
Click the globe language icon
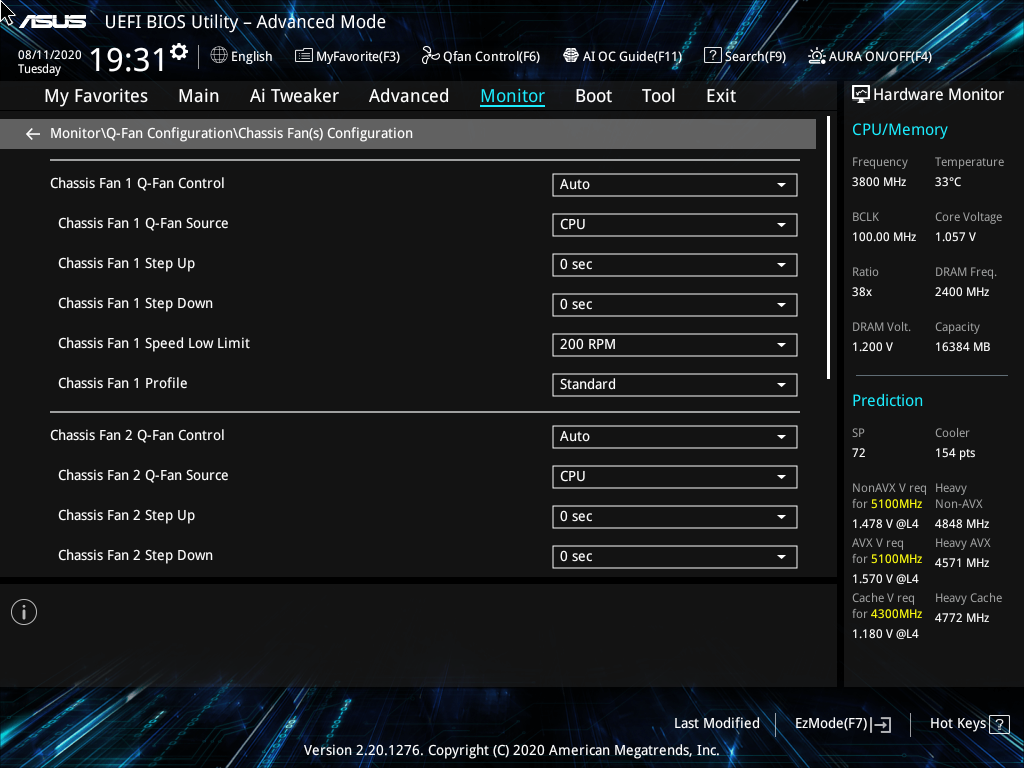[x=219, y=56]
